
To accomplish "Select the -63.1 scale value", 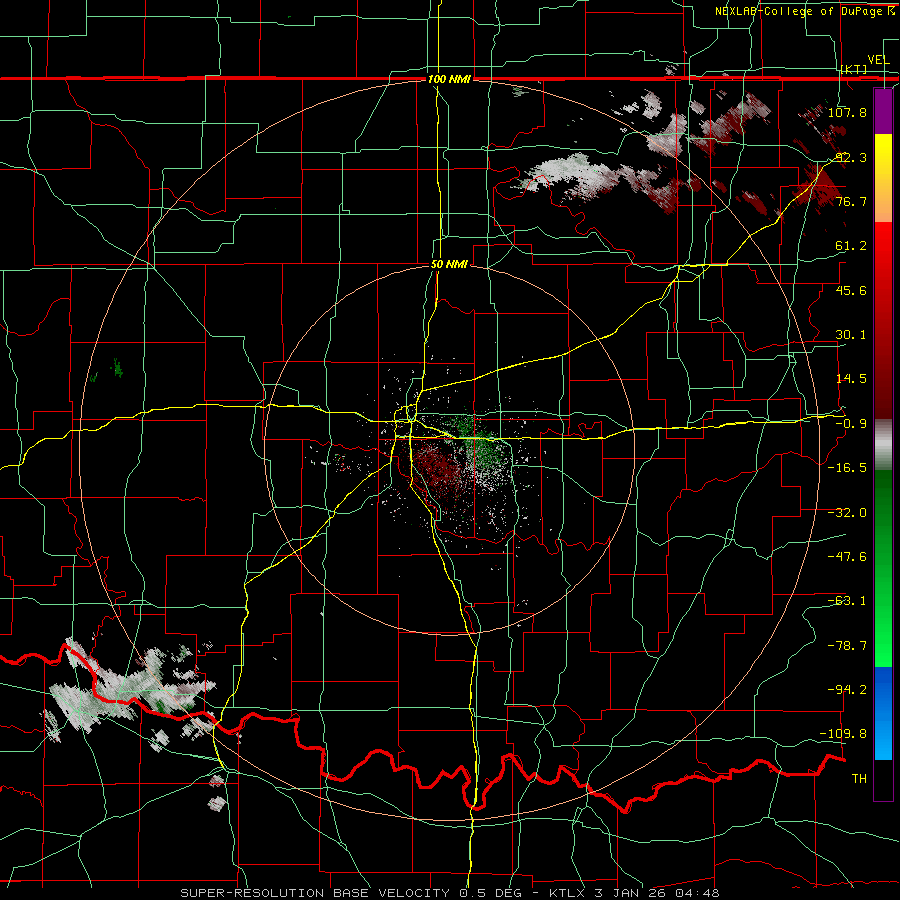I will [847, 601].
